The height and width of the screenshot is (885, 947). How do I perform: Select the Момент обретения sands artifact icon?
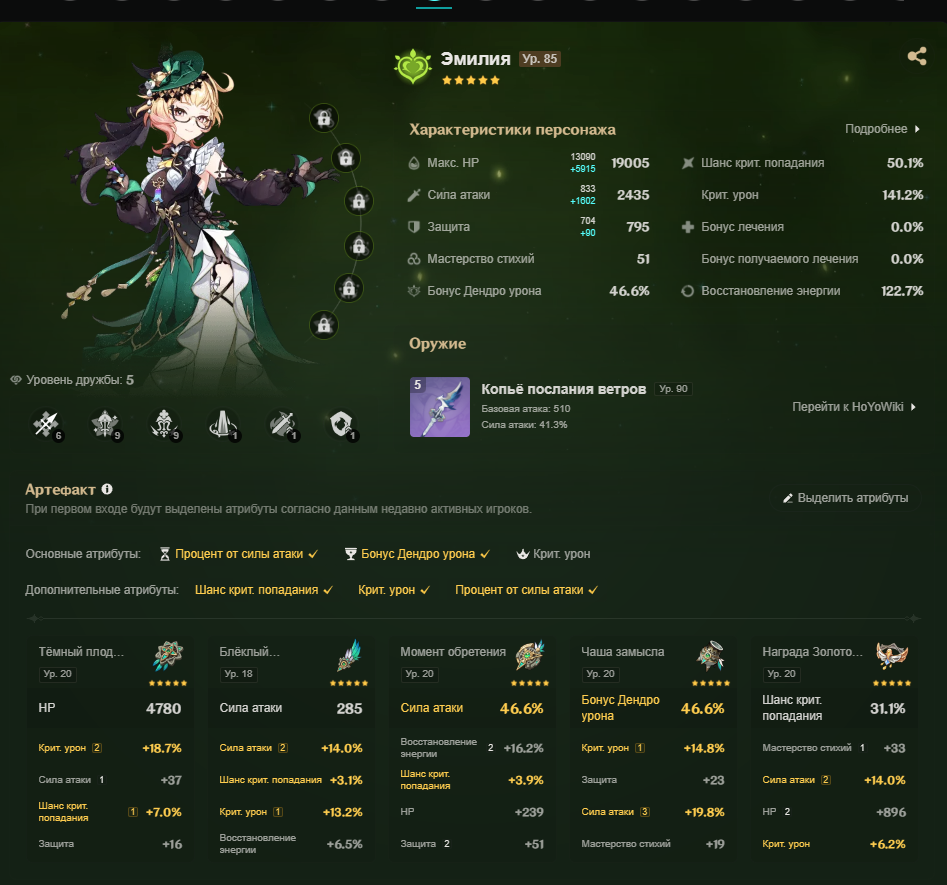click(x=530, y=656)
